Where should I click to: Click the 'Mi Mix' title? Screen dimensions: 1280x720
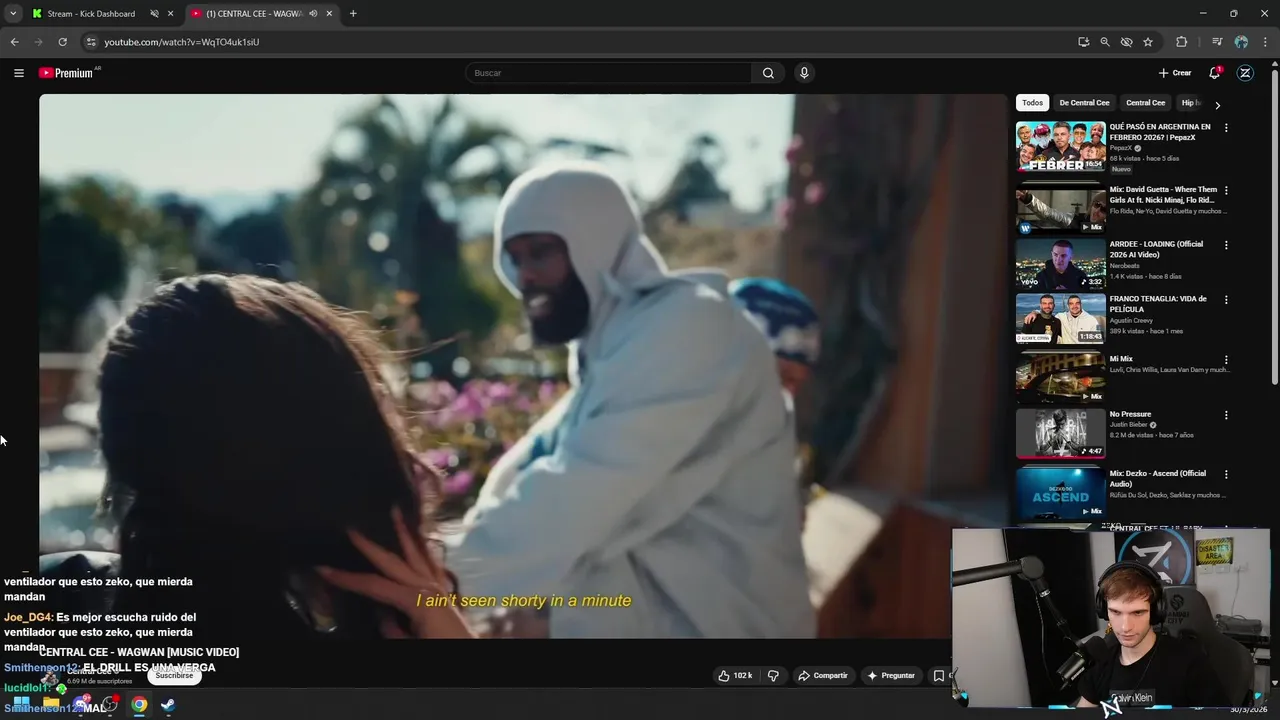pos(1121,359)
